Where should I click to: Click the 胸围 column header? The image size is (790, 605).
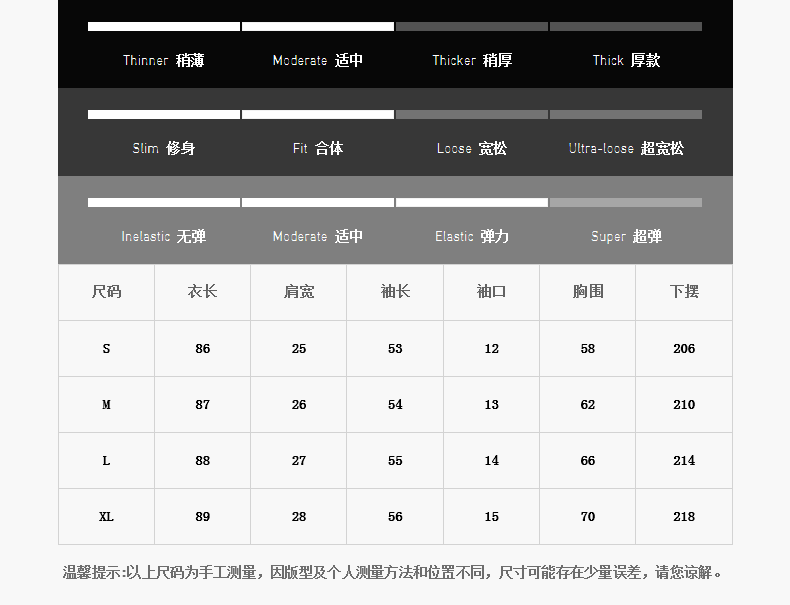588,292
